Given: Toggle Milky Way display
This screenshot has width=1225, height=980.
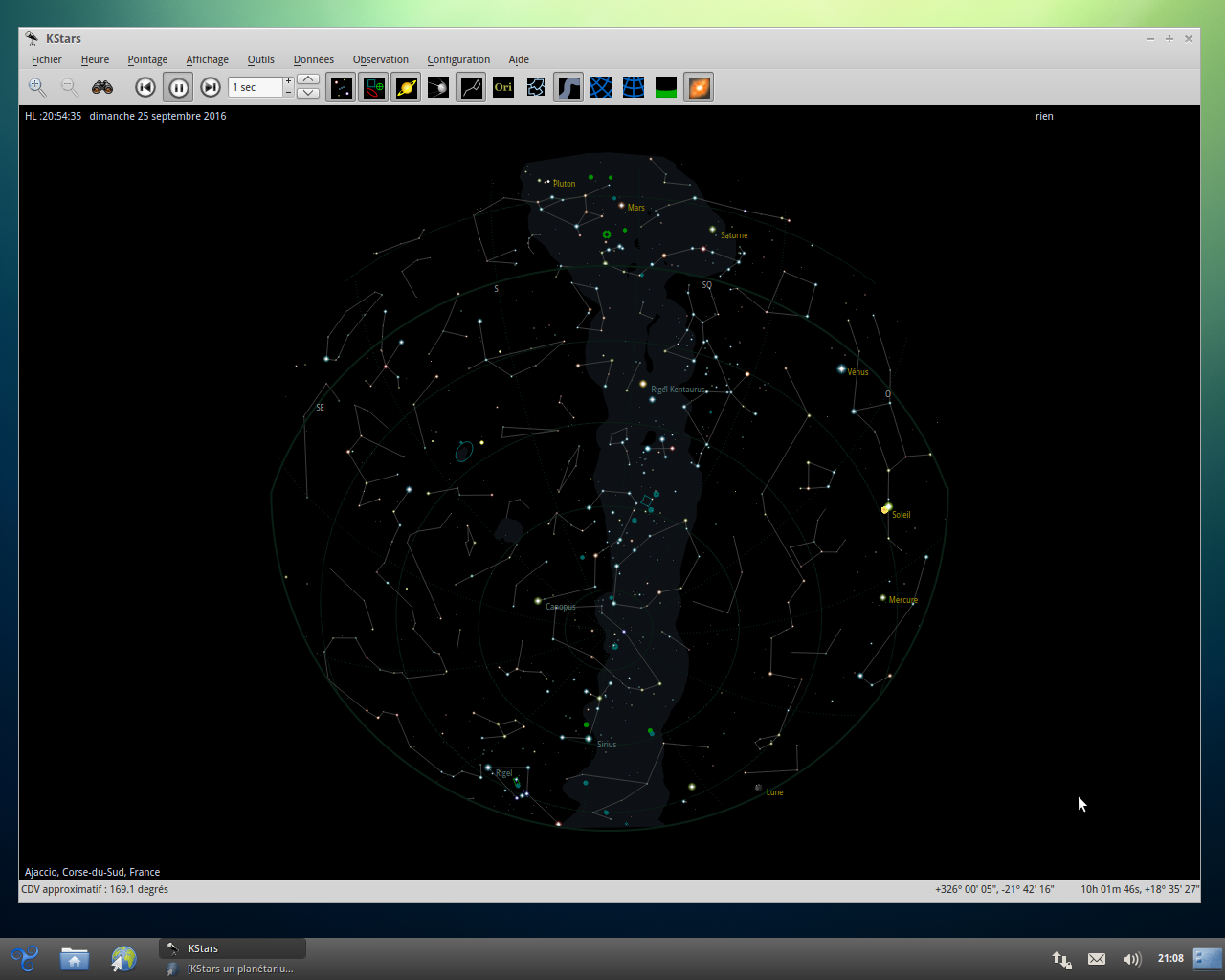Looking at the screenshot, I should [x=568, y=87].
